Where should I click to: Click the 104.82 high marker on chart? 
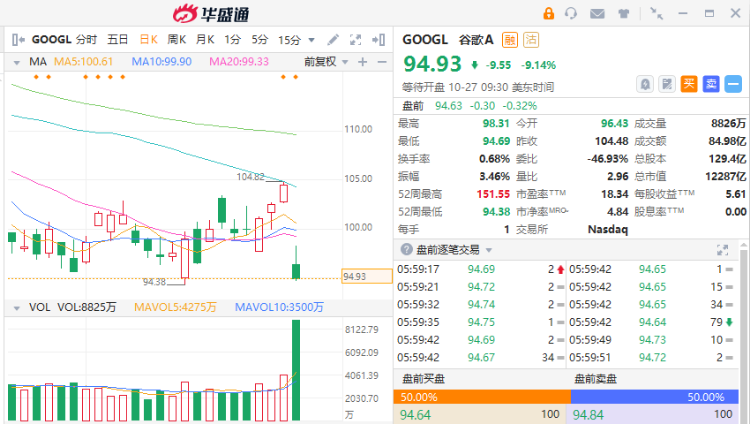click(250, 177)
